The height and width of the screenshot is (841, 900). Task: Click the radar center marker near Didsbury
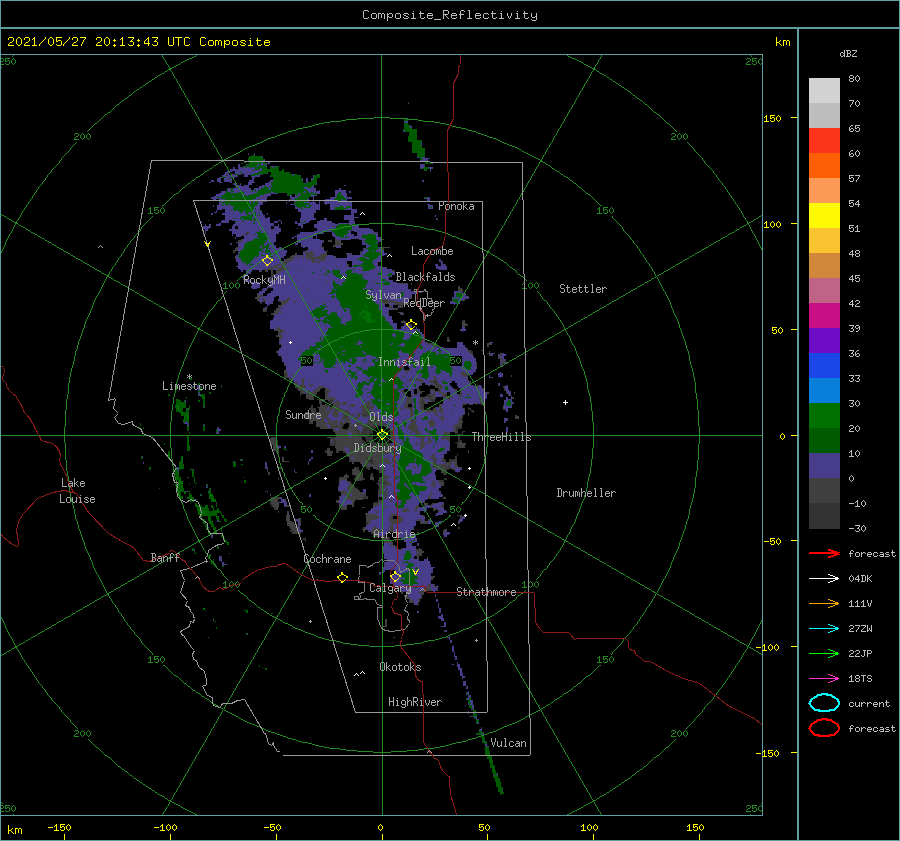click(x=382, y=435)
